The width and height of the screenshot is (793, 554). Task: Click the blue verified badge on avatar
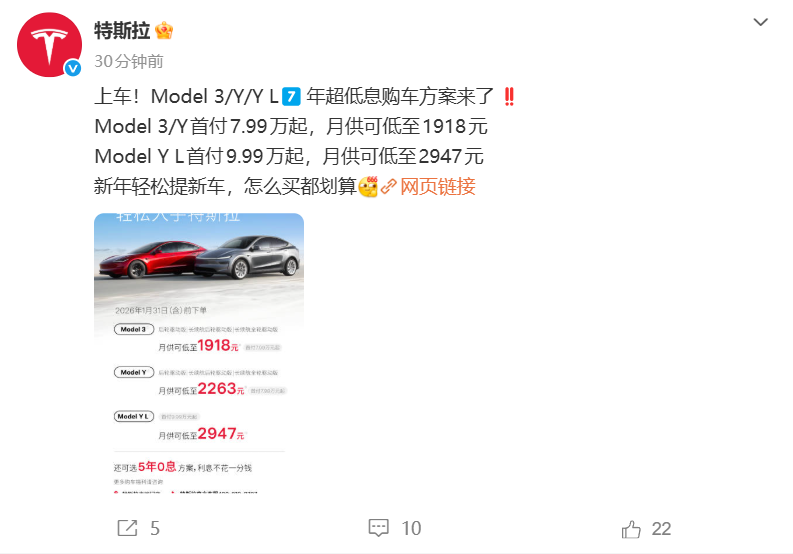(x=73, y=68)
